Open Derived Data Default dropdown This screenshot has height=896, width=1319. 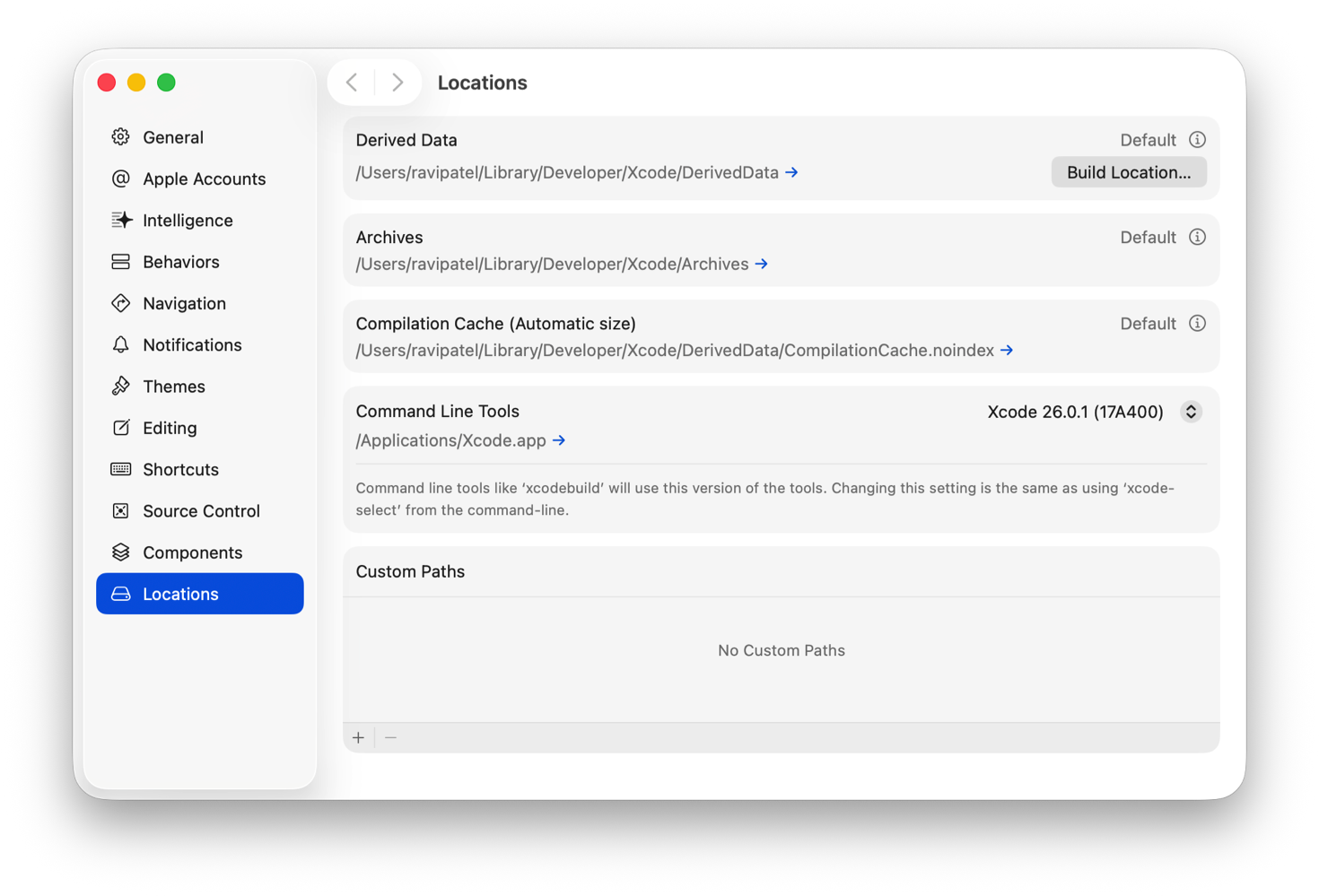pos(1148,140)
